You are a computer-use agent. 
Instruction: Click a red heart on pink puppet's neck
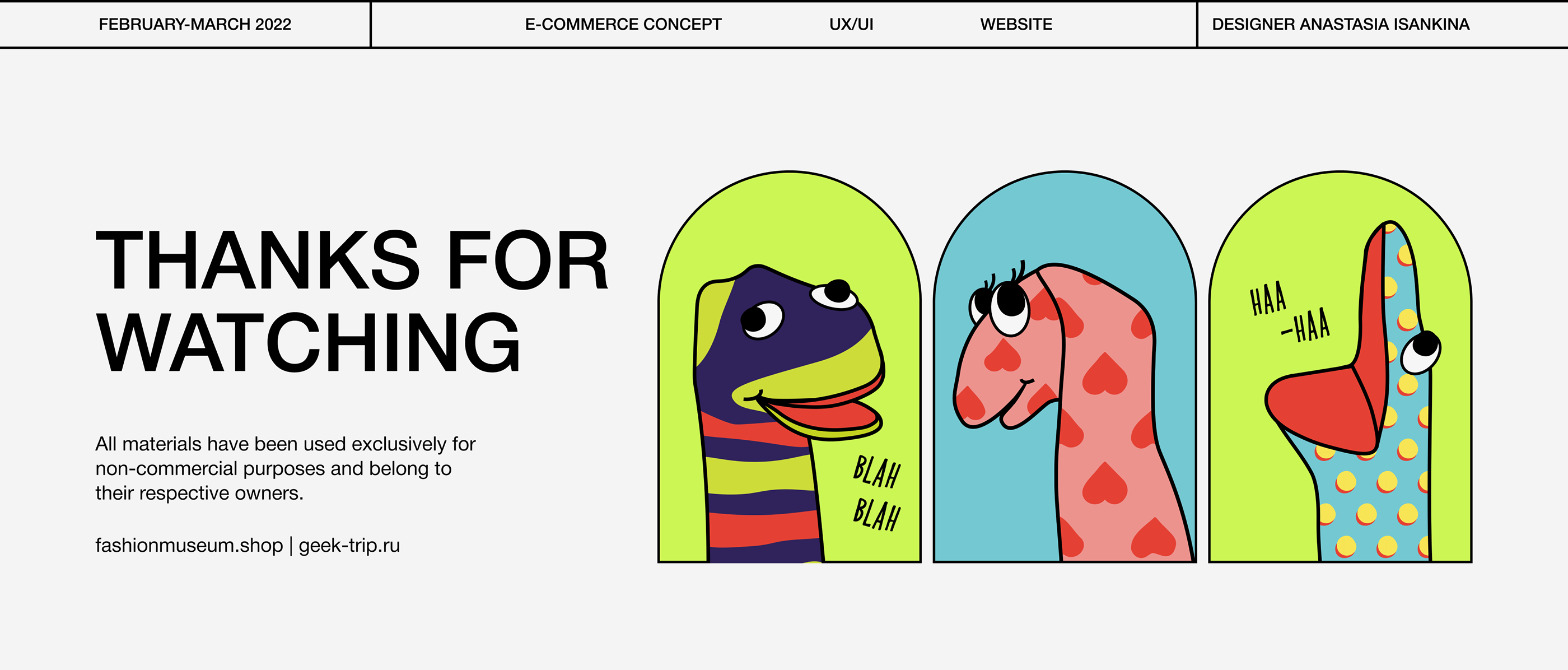[x=1105, y=374]
